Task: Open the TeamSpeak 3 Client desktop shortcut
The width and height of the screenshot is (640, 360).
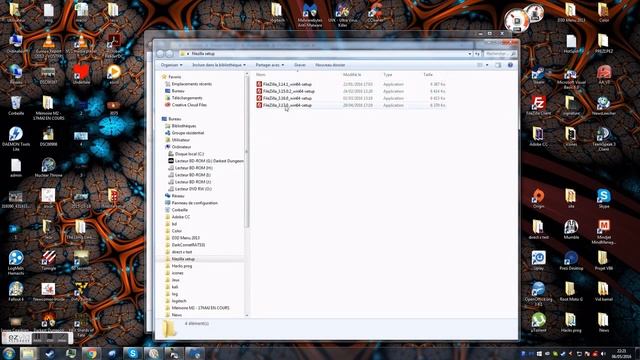Action: (604, 139)
